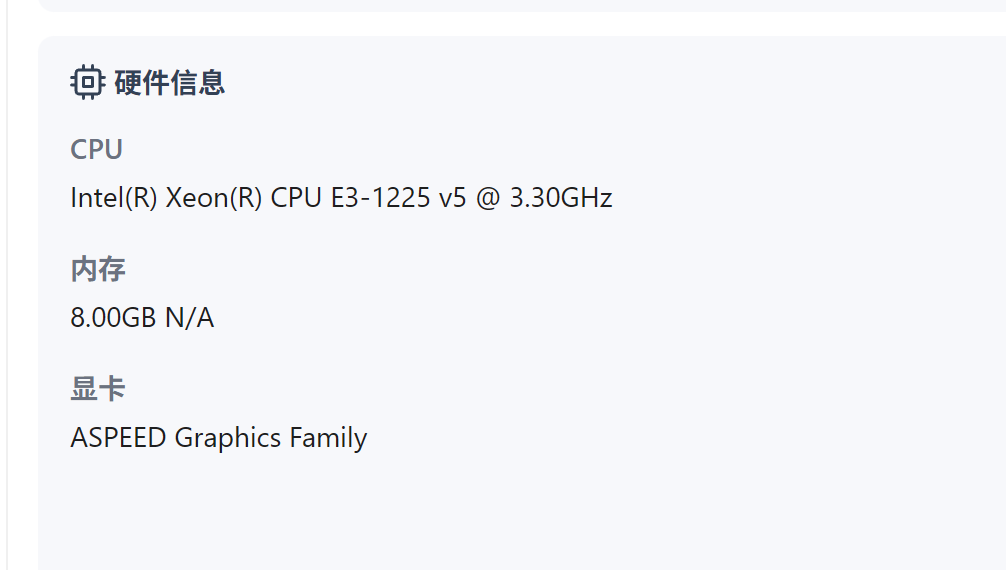Click the @ symbol in the CPU line
The width and height of the screenshot is (1006, 570).
point(488,197)
